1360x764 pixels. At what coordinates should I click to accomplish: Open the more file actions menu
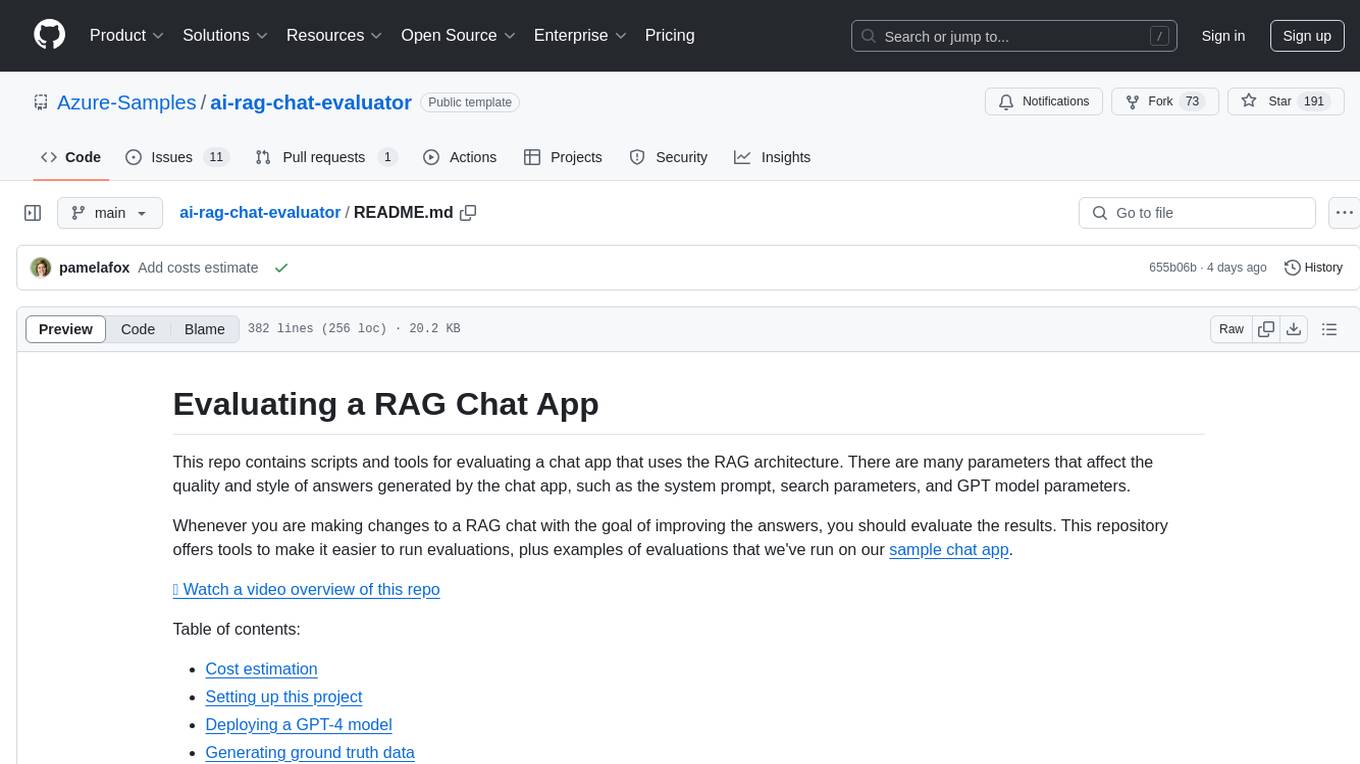(x=1345, y=213)
